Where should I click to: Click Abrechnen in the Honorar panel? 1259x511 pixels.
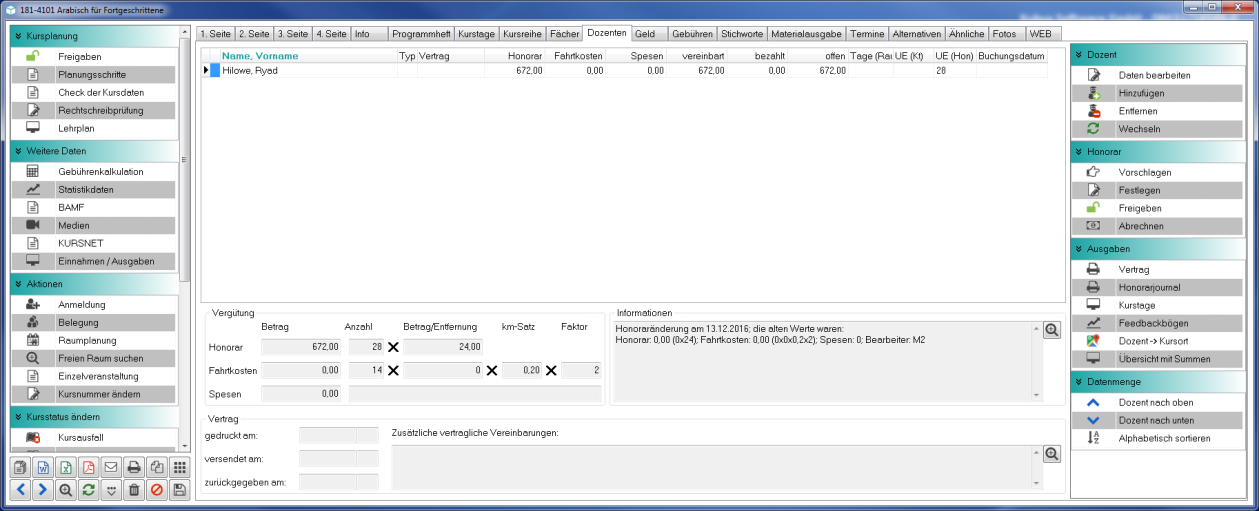coord(1157,226)
